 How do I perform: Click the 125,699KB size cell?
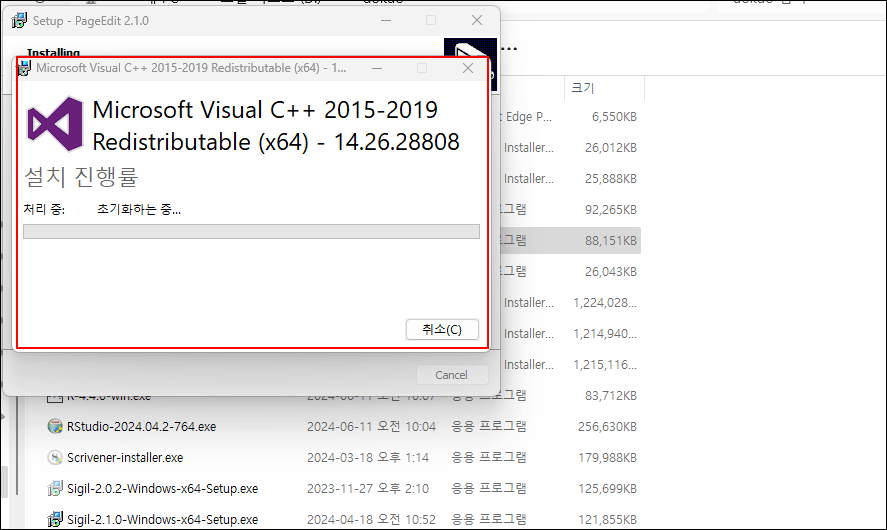[x=607, y=489]
